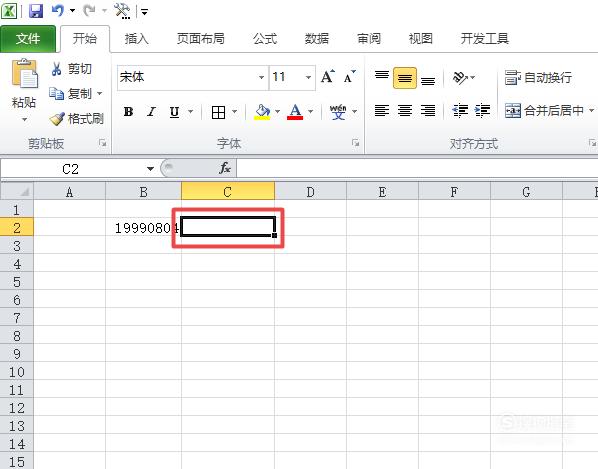Screen dimensions: 598x469
Task: Toggle middle vertical alignment (highlighted)
Action: (x=405, y=78)
